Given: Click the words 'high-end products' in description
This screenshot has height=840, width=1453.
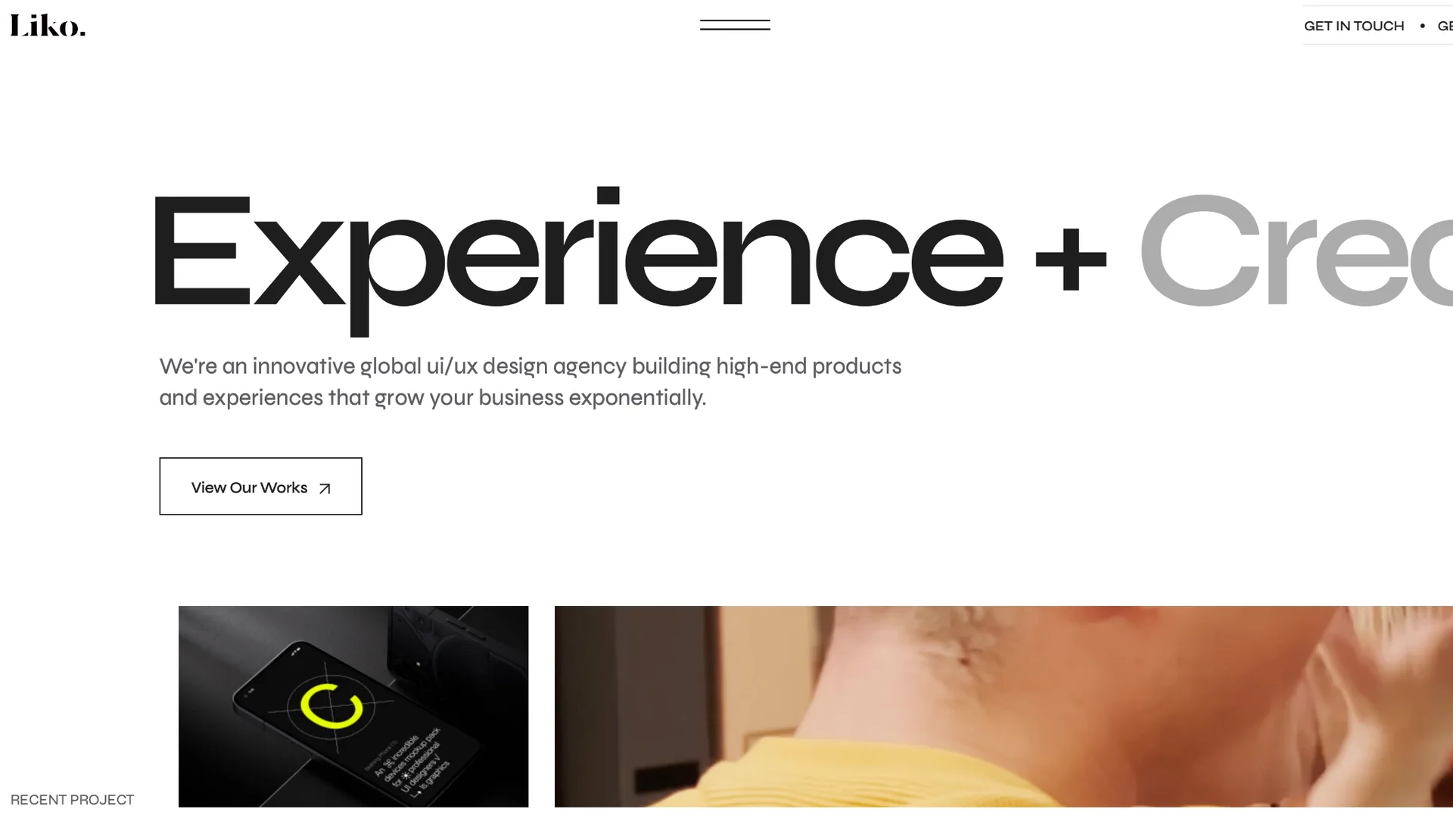Looking at the screenshot, I should [x=808, y=366].
